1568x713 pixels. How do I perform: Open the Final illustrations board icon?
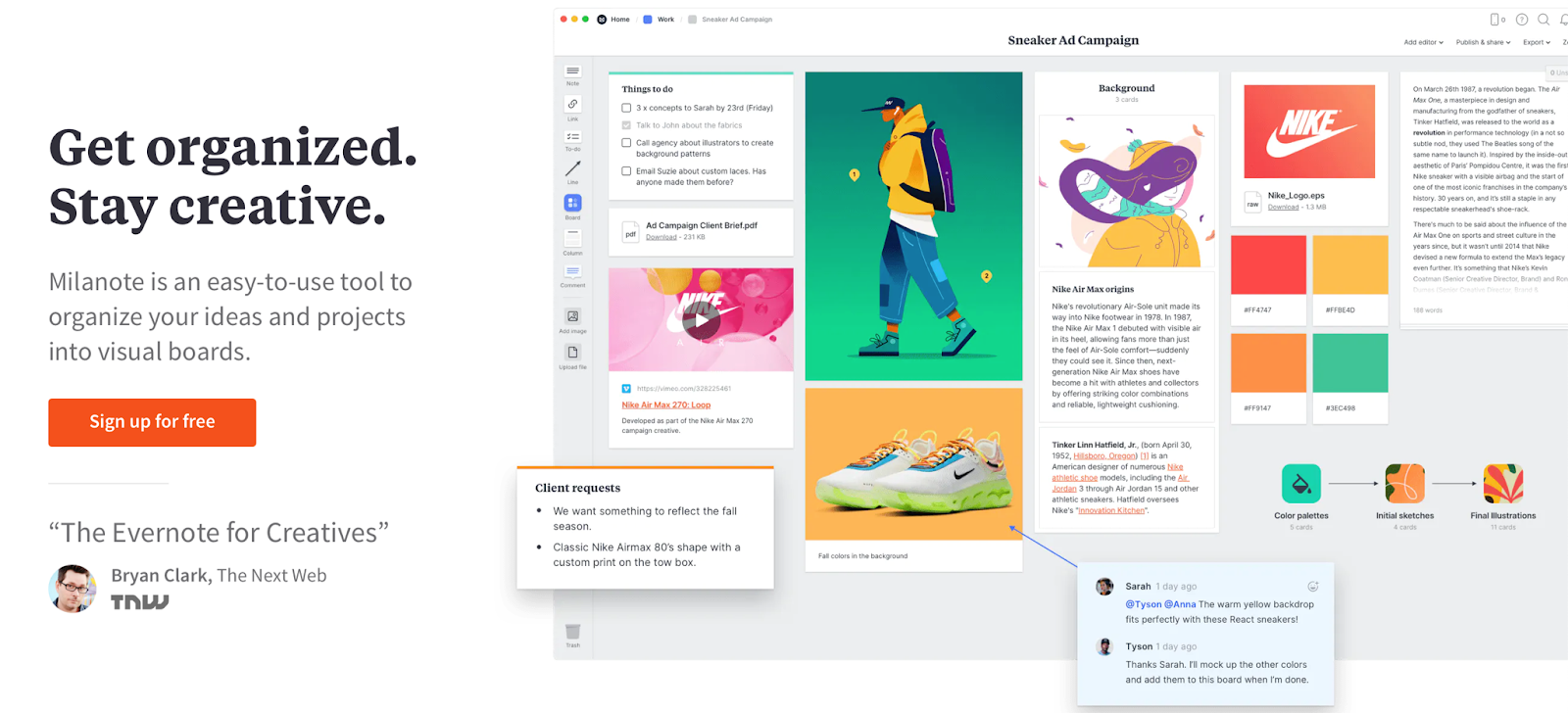1503,484
